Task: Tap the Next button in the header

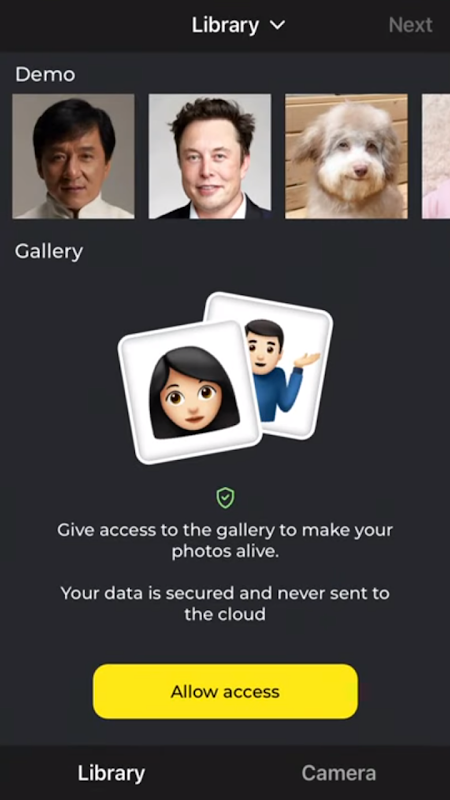Action: click(x=410, y=25)
